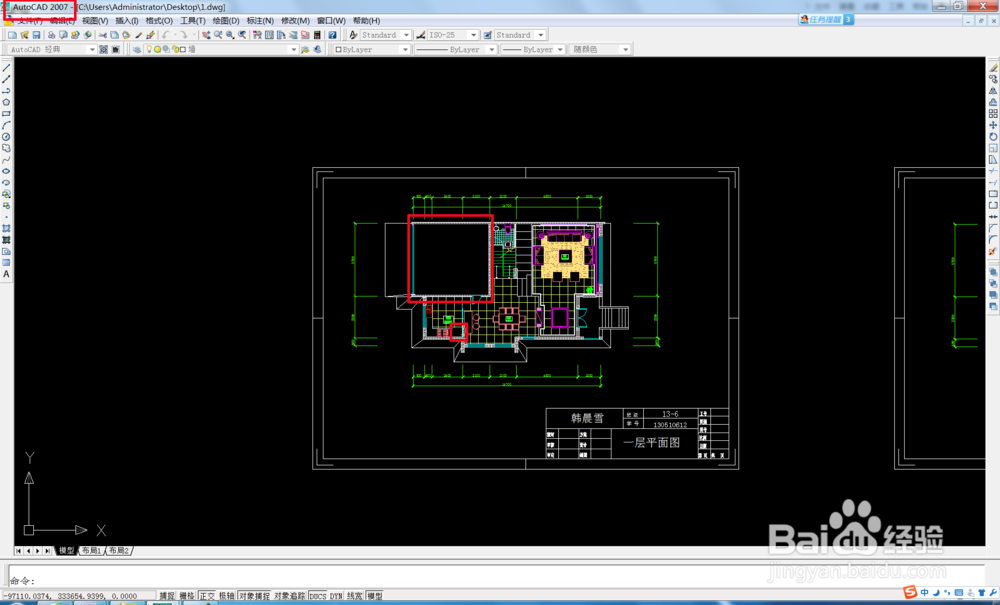
Task: Click the Array tool in modify toolbar
Action: (x=993, y=113)
